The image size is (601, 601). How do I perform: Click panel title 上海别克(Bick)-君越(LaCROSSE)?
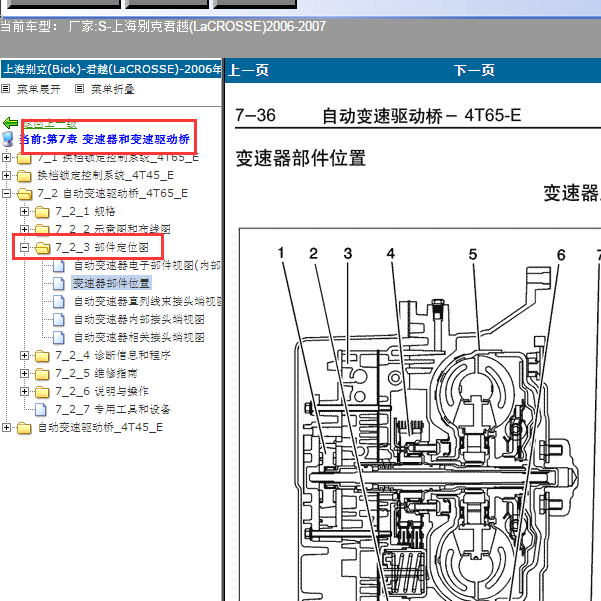pyautogui.click(x=112, y=69)
